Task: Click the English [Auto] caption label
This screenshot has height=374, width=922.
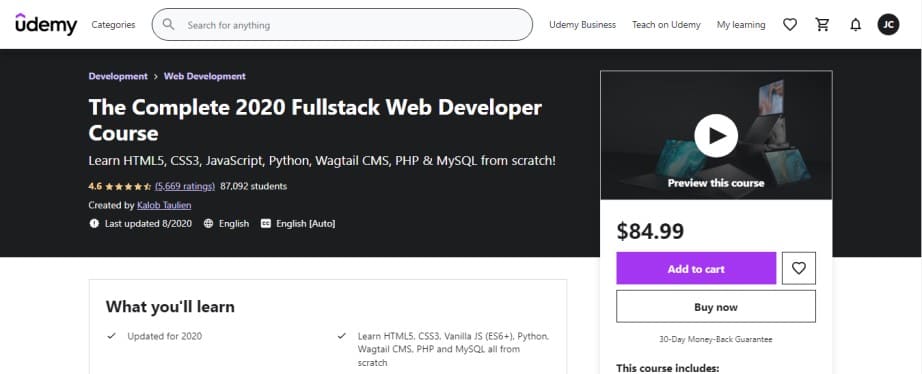Action: (x=306, y=223)
